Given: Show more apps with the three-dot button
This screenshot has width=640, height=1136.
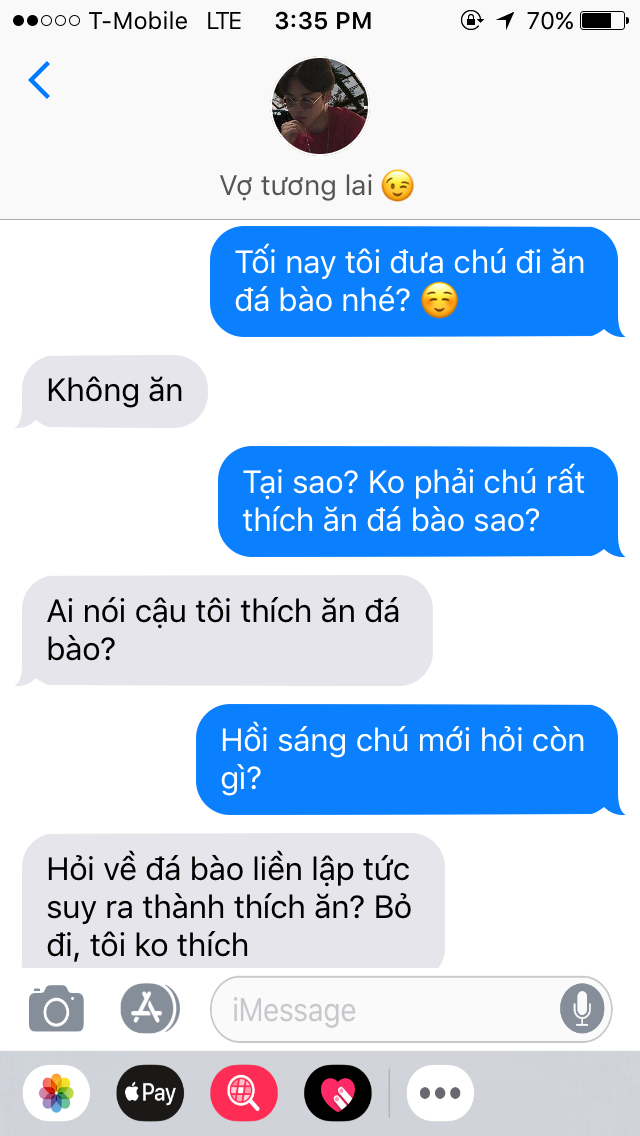Looking at the screenshot, I should click(x=440, y=1093).
